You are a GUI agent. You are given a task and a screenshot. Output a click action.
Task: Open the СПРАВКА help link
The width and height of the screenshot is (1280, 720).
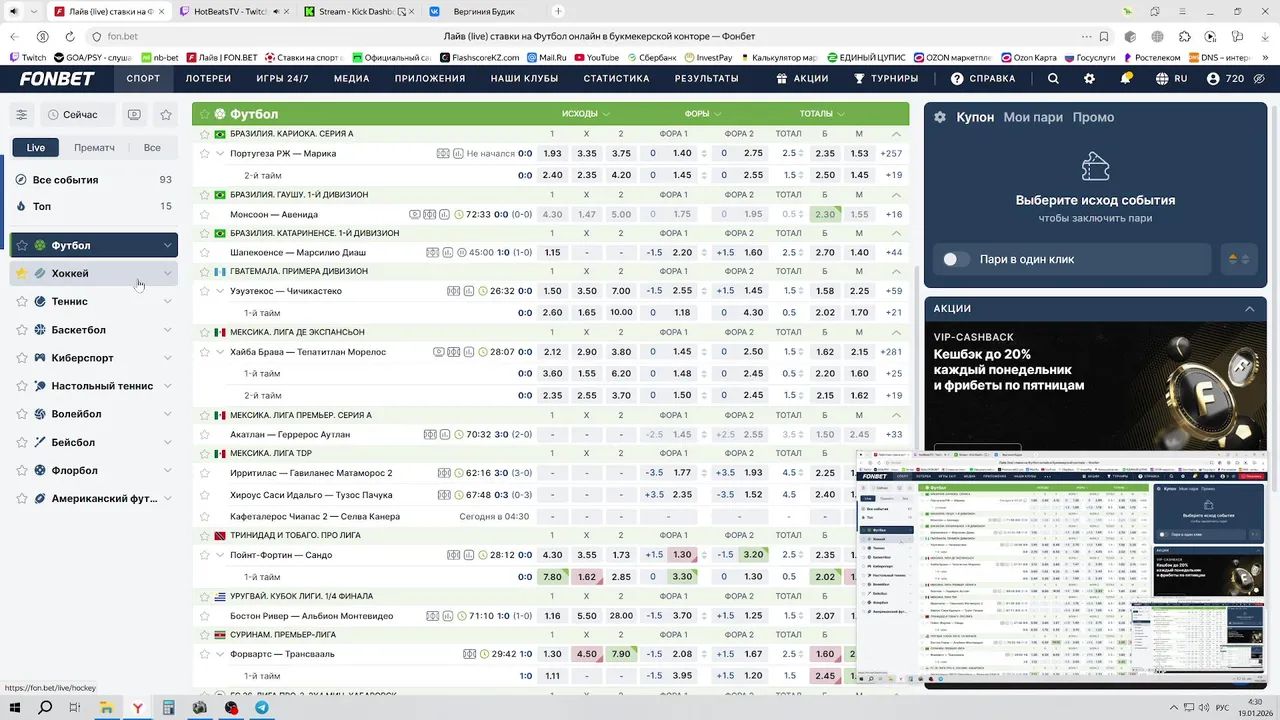pyautogui.click(x=982, y=78)
